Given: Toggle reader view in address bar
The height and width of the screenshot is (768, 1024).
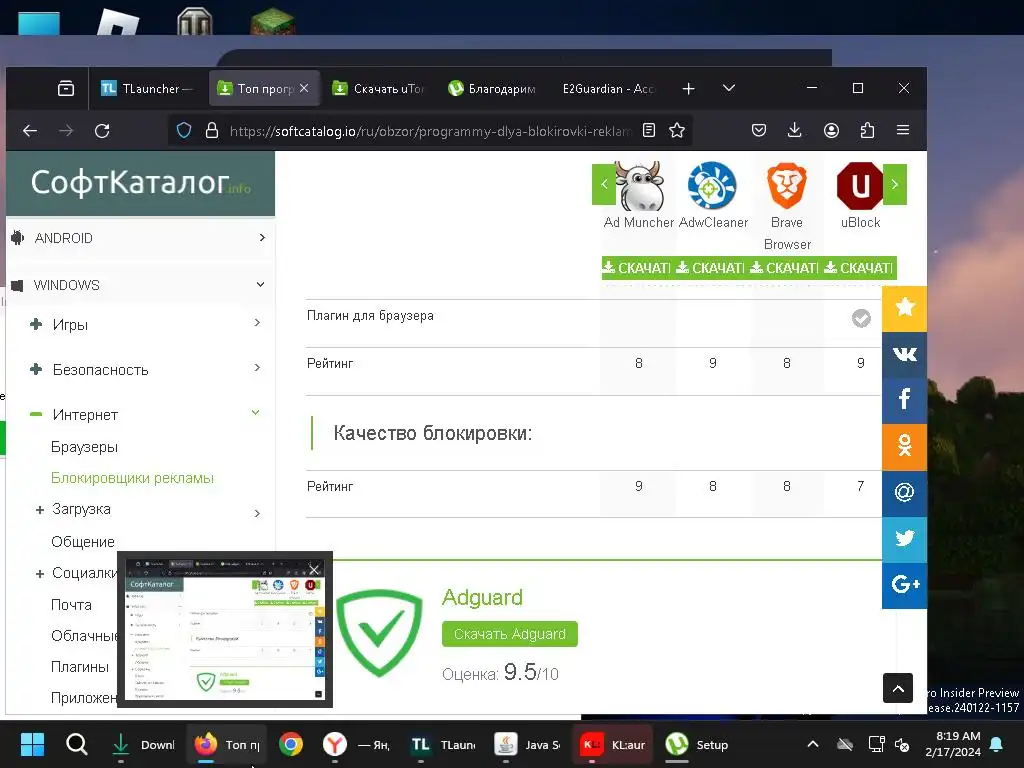Looking at the screenshot, I should point(648,130).
